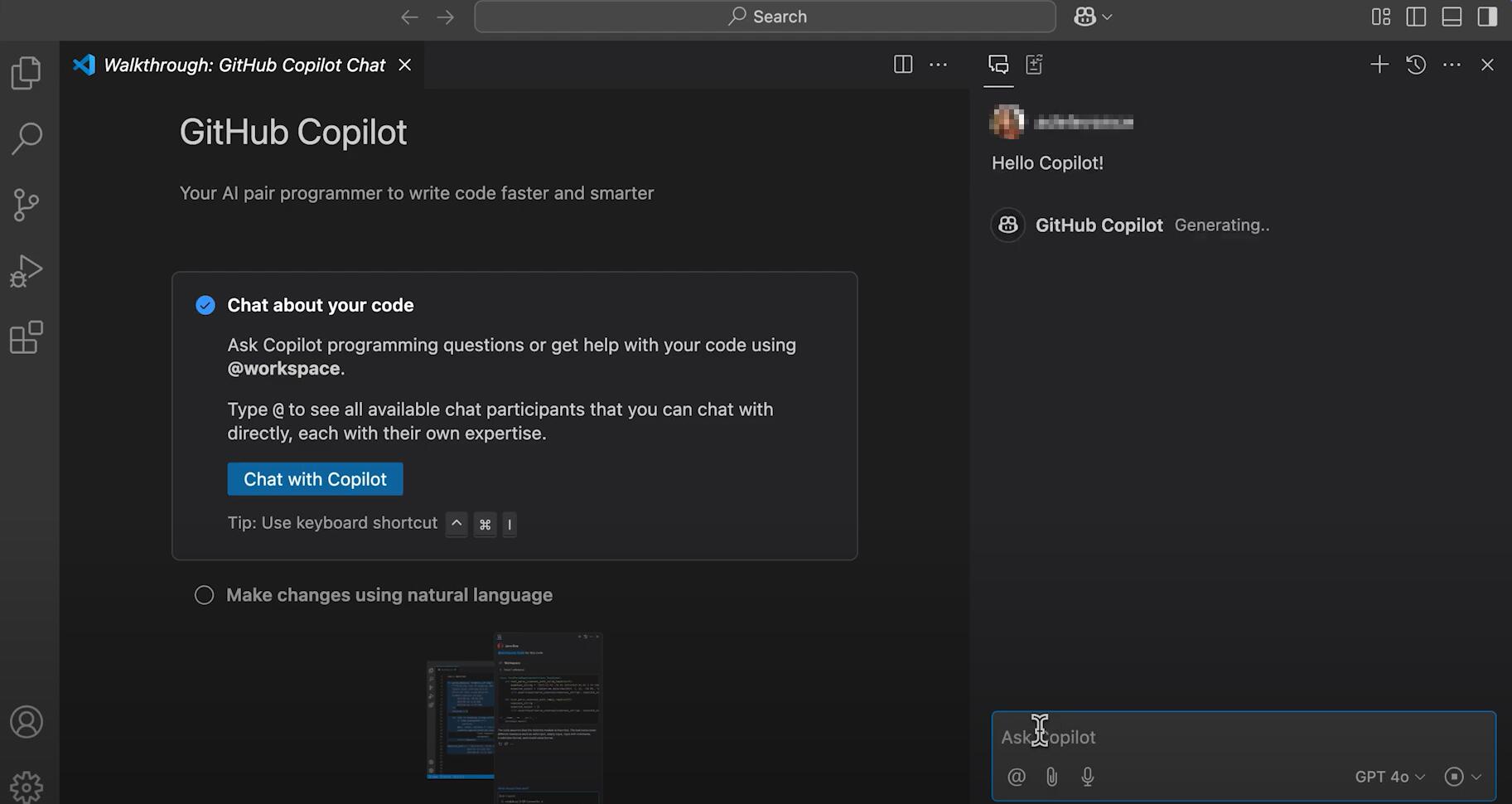Screen dimensions: 1512x804
Task: Open chat panel More Actions menu
Action: pos(1452,65)
